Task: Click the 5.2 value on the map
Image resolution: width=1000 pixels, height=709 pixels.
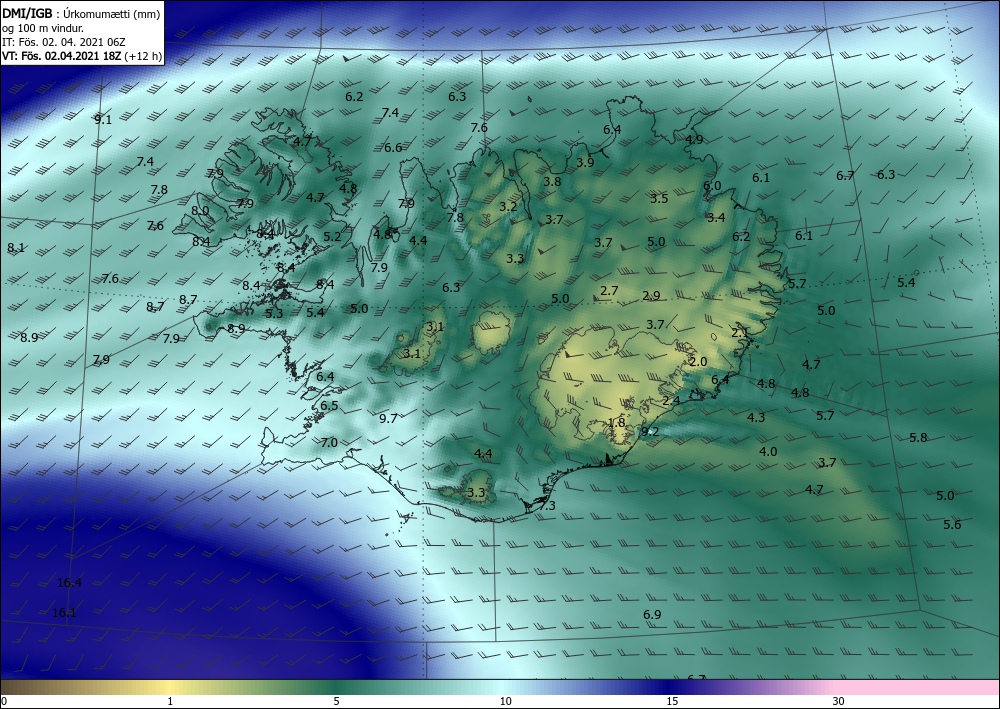Action: point(332,237)
